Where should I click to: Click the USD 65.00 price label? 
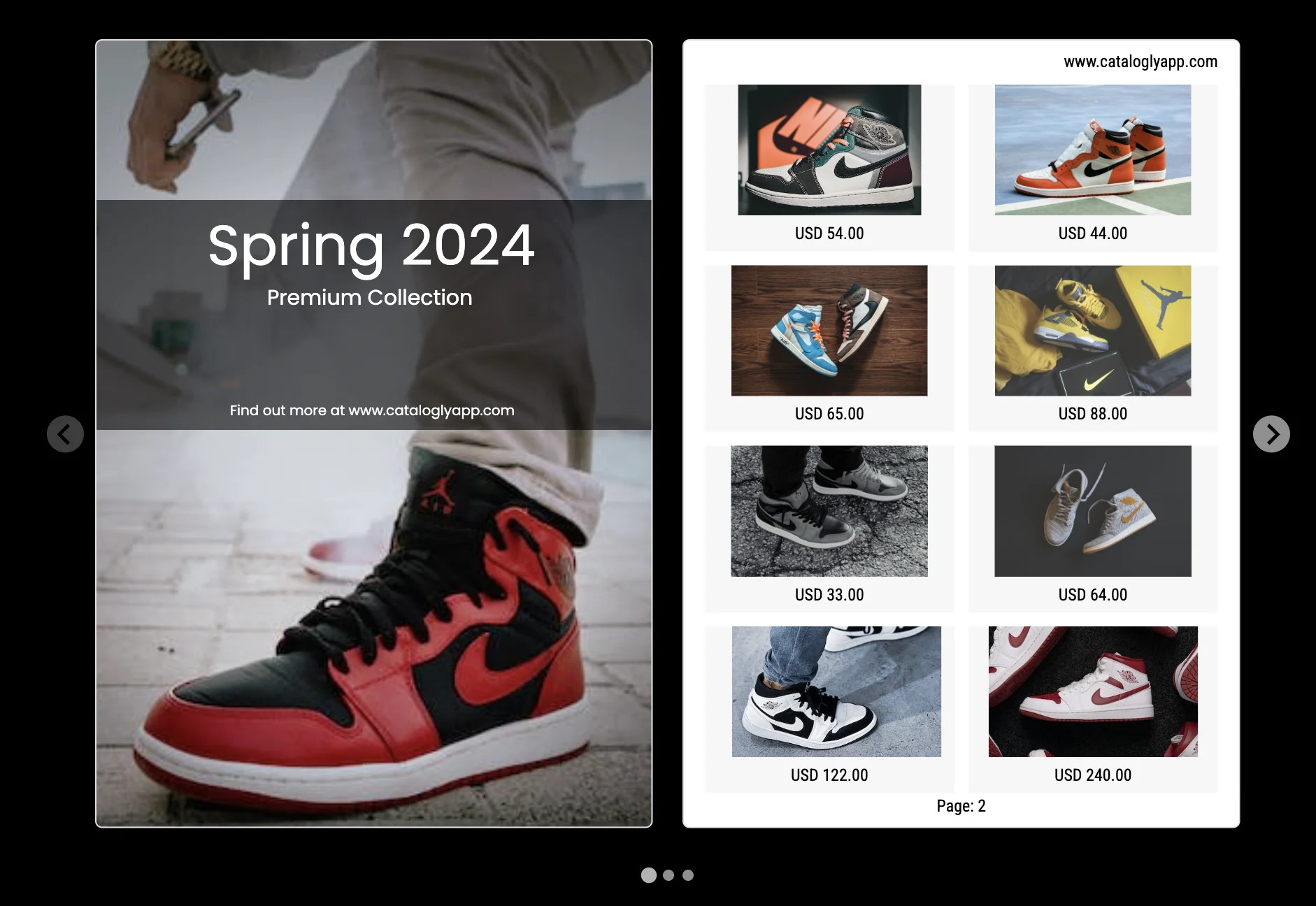829,414
